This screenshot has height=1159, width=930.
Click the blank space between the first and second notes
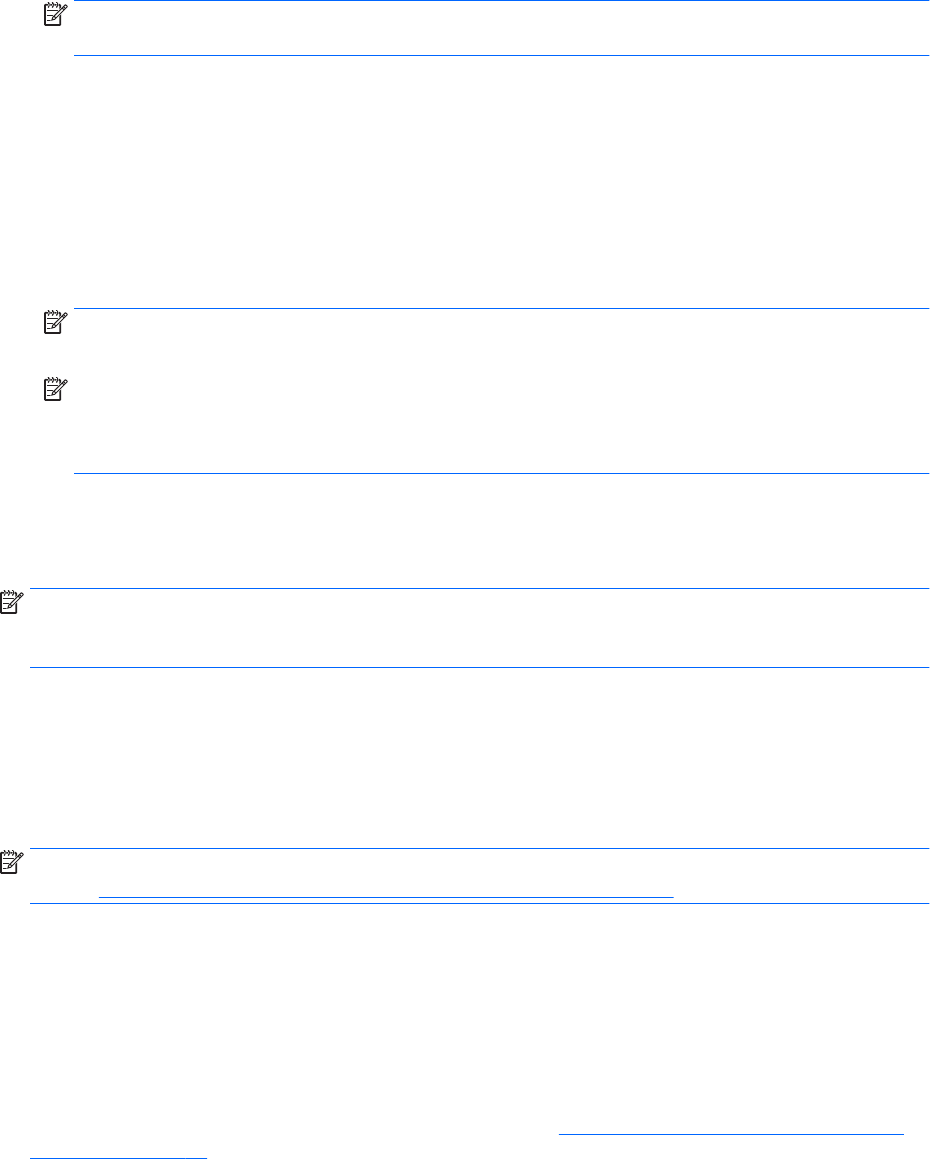(x=500, y=180)
